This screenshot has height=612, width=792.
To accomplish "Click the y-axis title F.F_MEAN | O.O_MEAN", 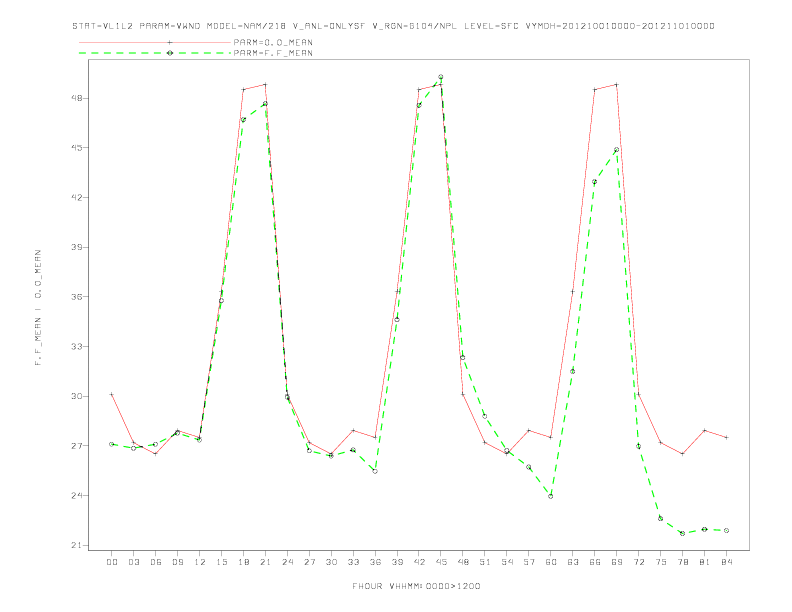I will pyautogui.click(x=38, y=308).
